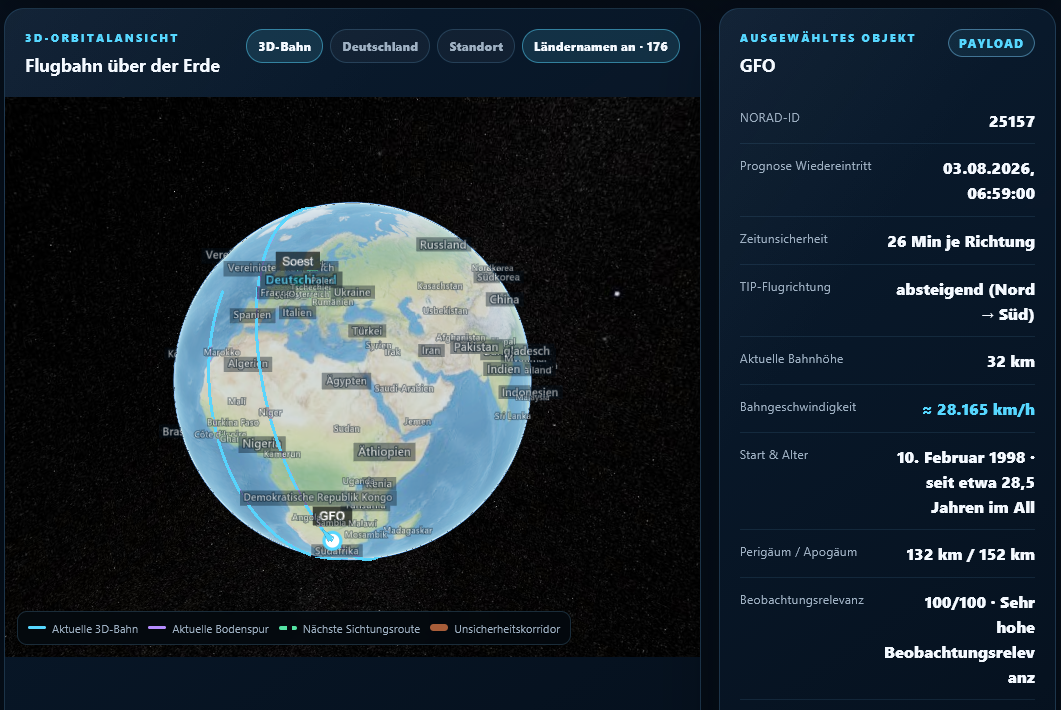Click the NORAD-ID value 25157
The image size is (1061, 710).
click(x=1012, y=121)
